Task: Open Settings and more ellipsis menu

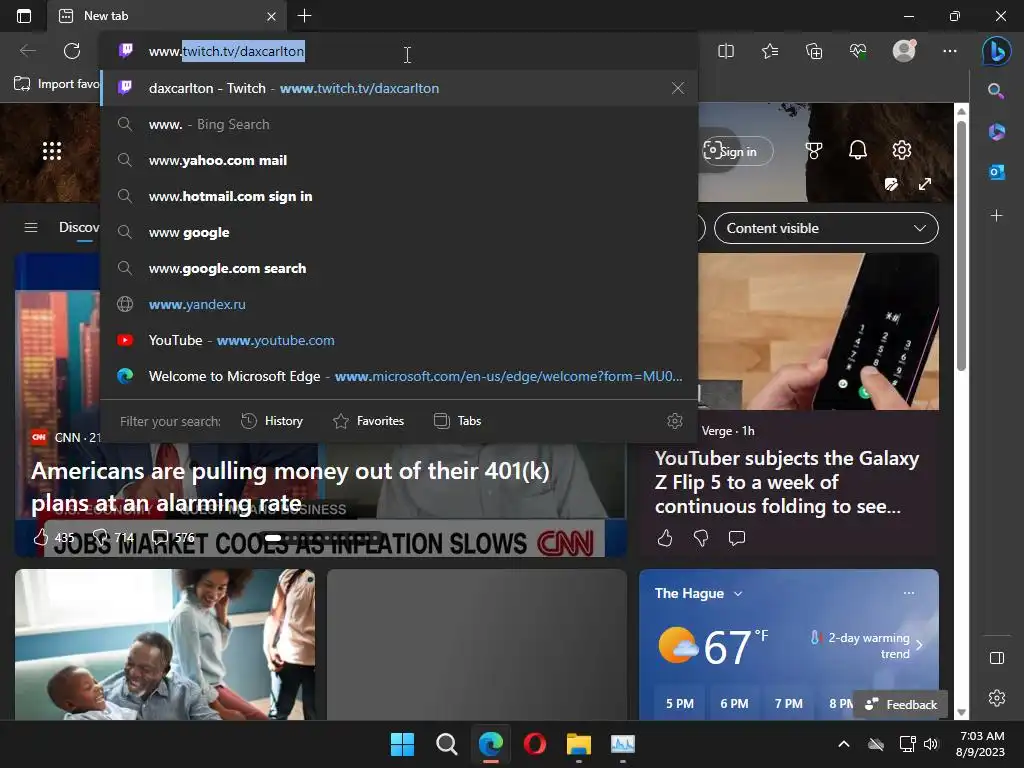Action: 950,51
